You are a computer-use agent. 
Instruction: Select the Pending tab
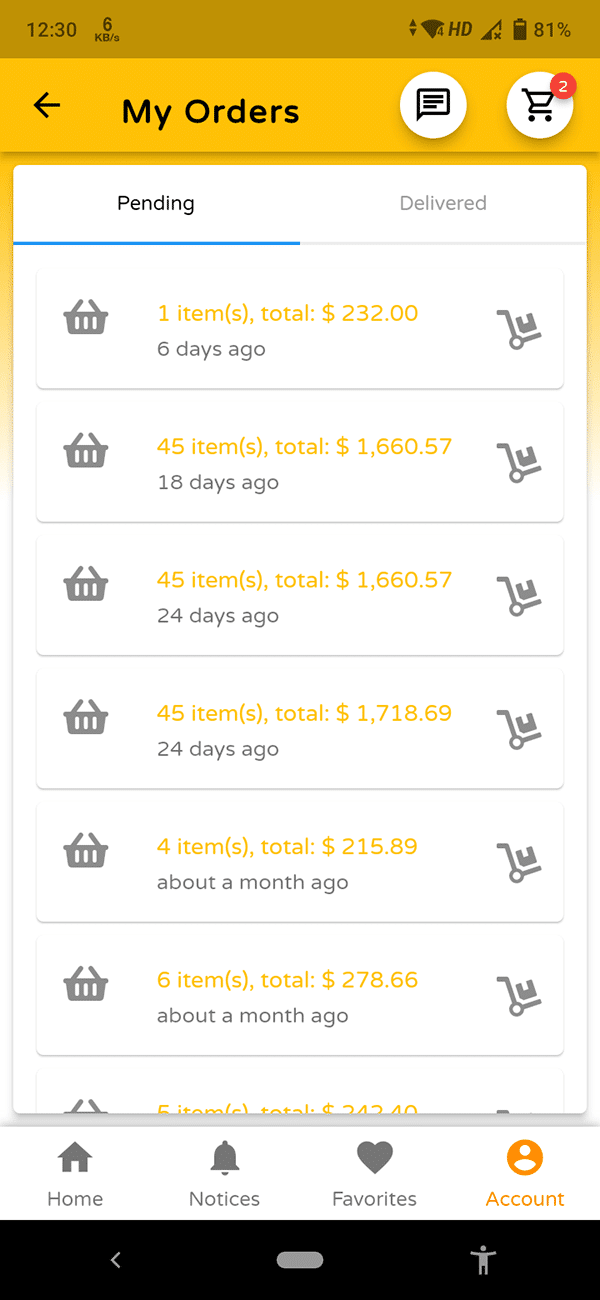point(156,204)
